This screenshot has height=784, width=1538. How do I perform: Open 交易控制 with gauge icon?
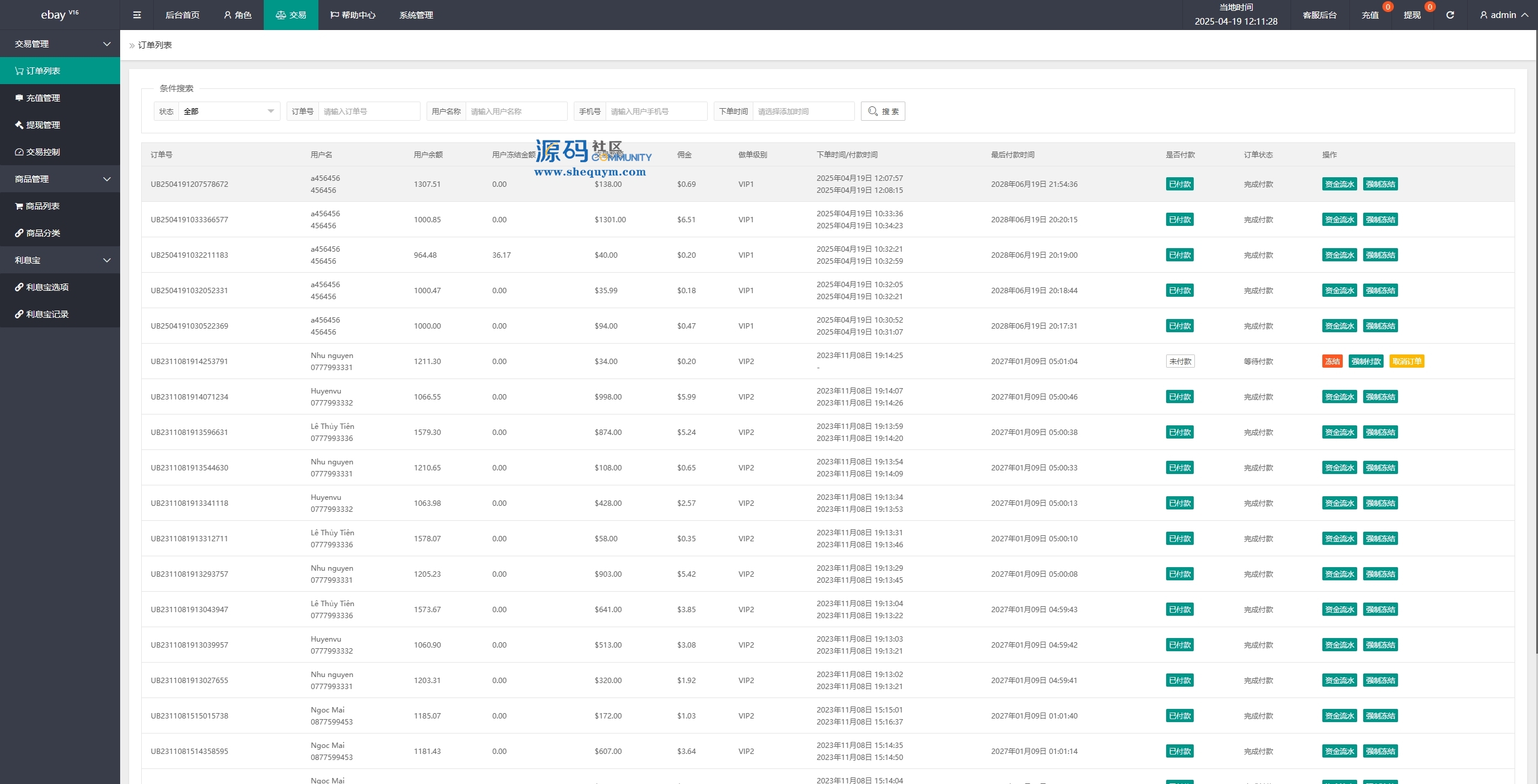43,152
